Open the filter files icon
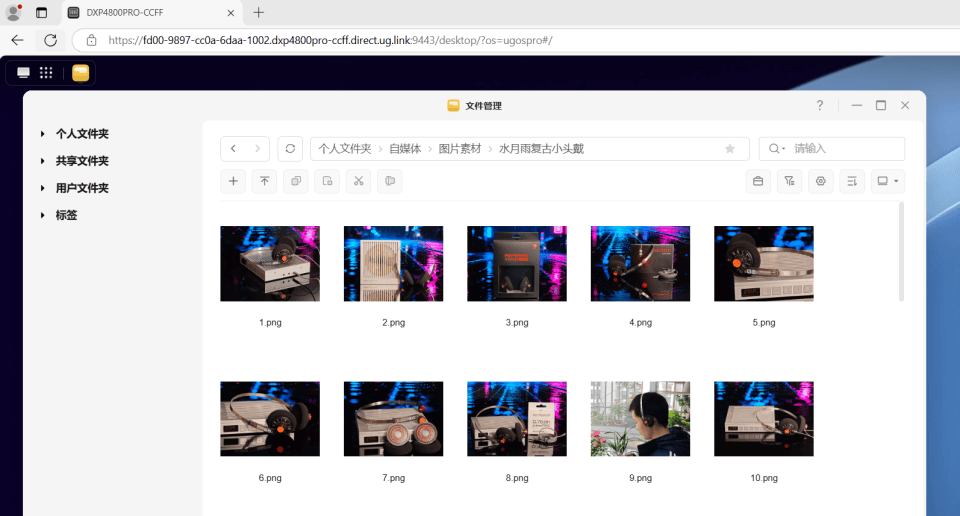This screenshot has width=960, height=516. [789, 181]
